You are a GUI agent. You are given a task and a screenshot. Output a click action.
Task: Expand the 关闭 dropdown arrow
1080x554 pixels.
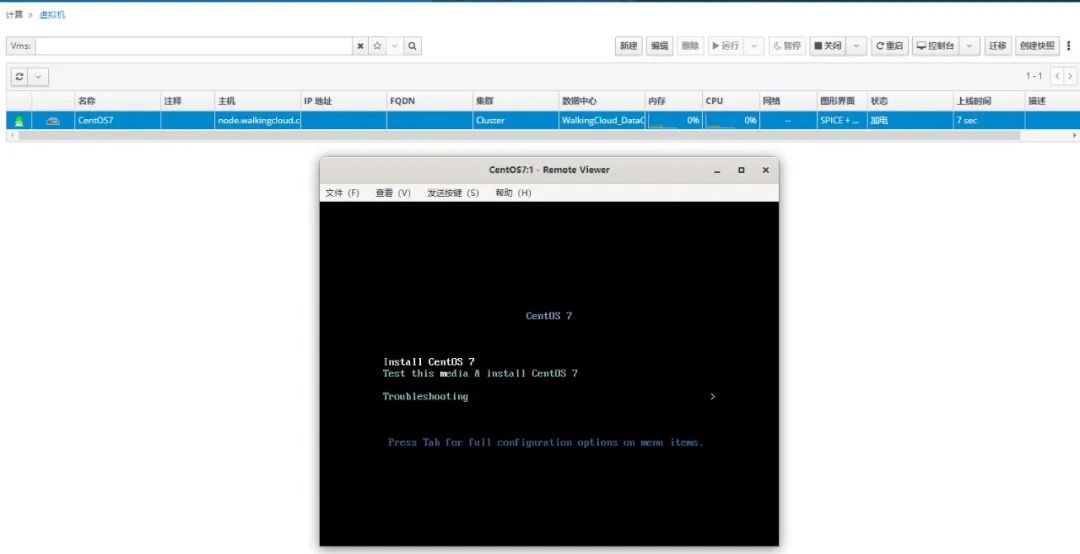[856, 46]
